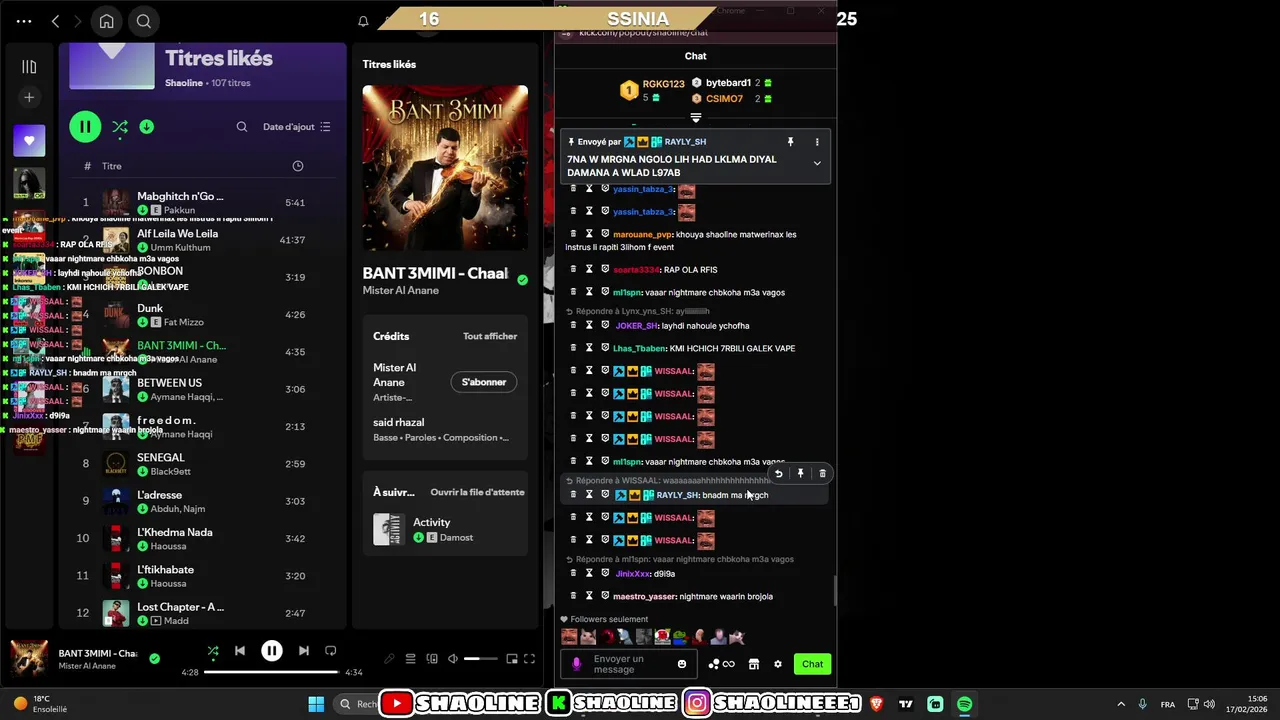Open the queue icon in the player bar

(x=410, y=659)
